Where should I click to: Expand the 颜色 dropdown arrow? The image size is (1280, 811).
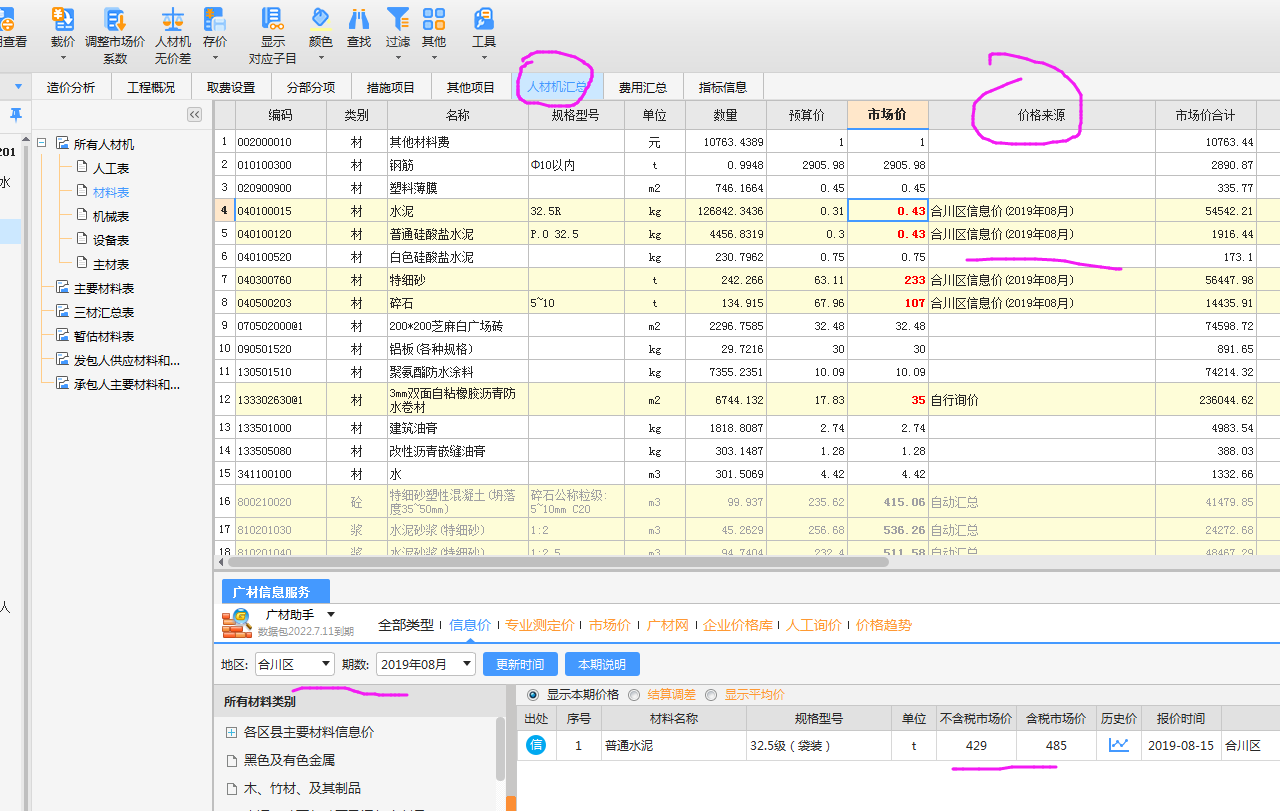(x=320, y=58)
